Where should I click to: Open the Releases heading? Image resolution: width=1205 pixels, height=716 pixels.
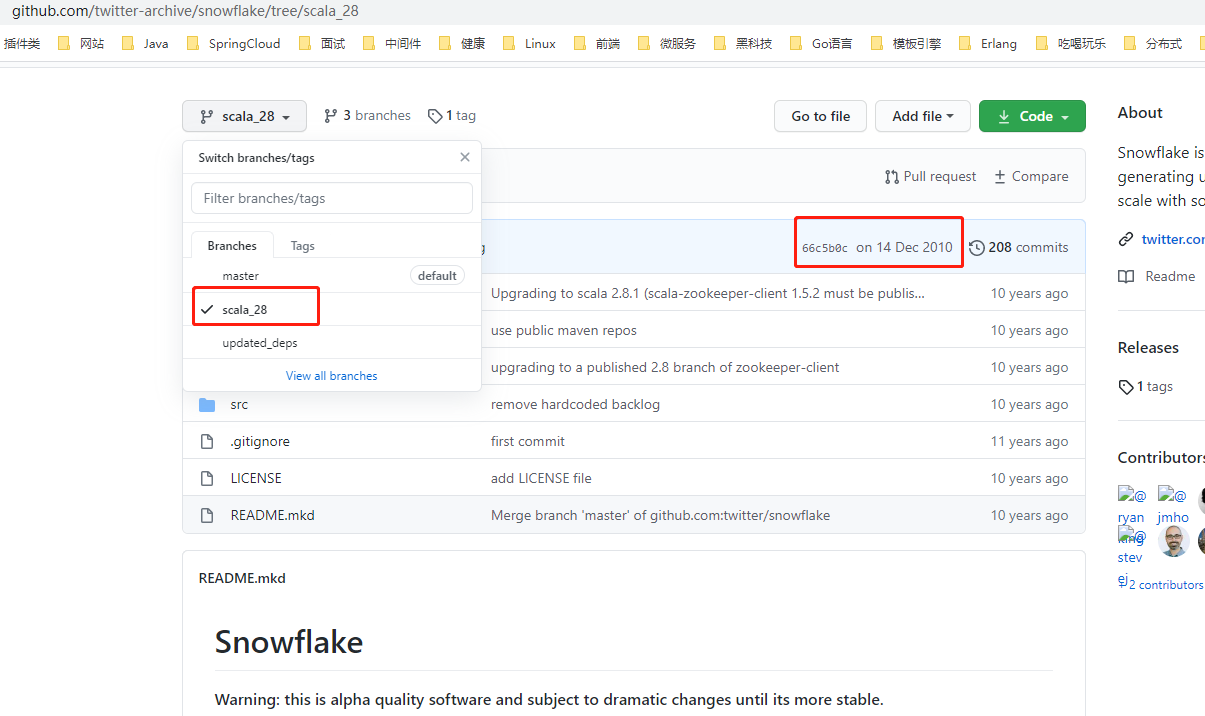click(1148, 347)
